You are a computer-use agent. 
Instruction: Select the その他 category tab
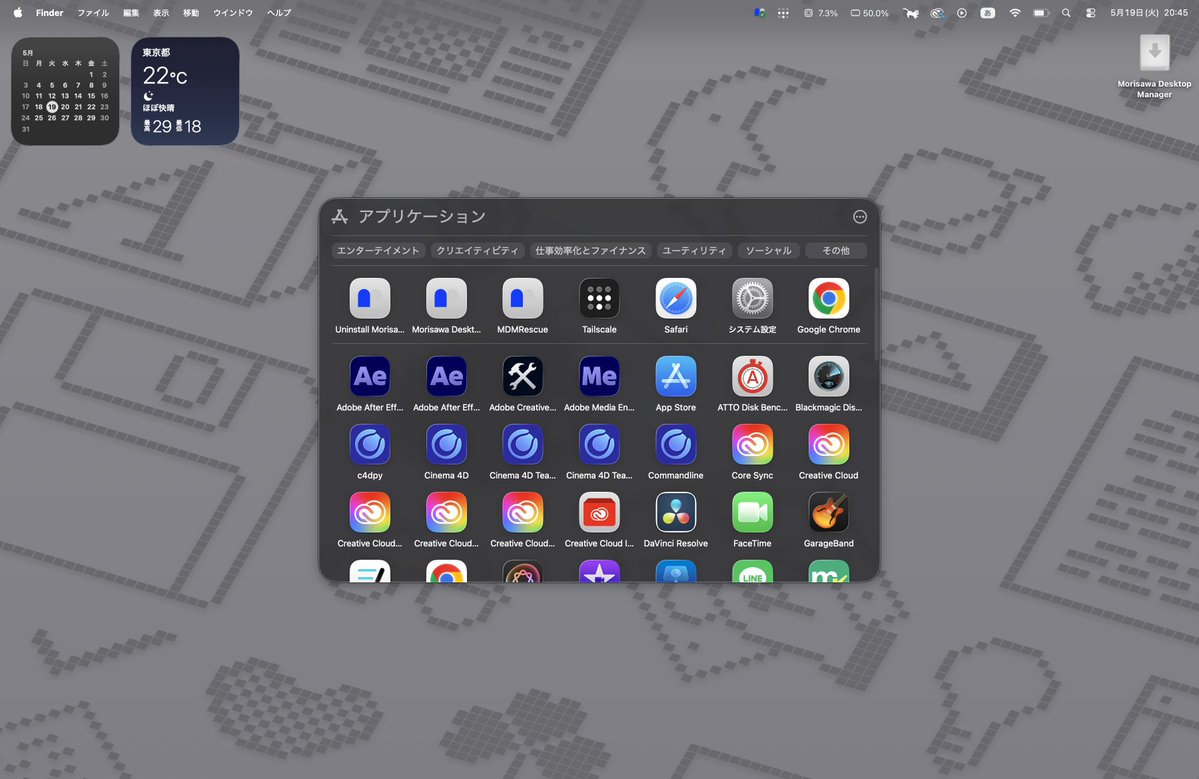pos(836,251)
